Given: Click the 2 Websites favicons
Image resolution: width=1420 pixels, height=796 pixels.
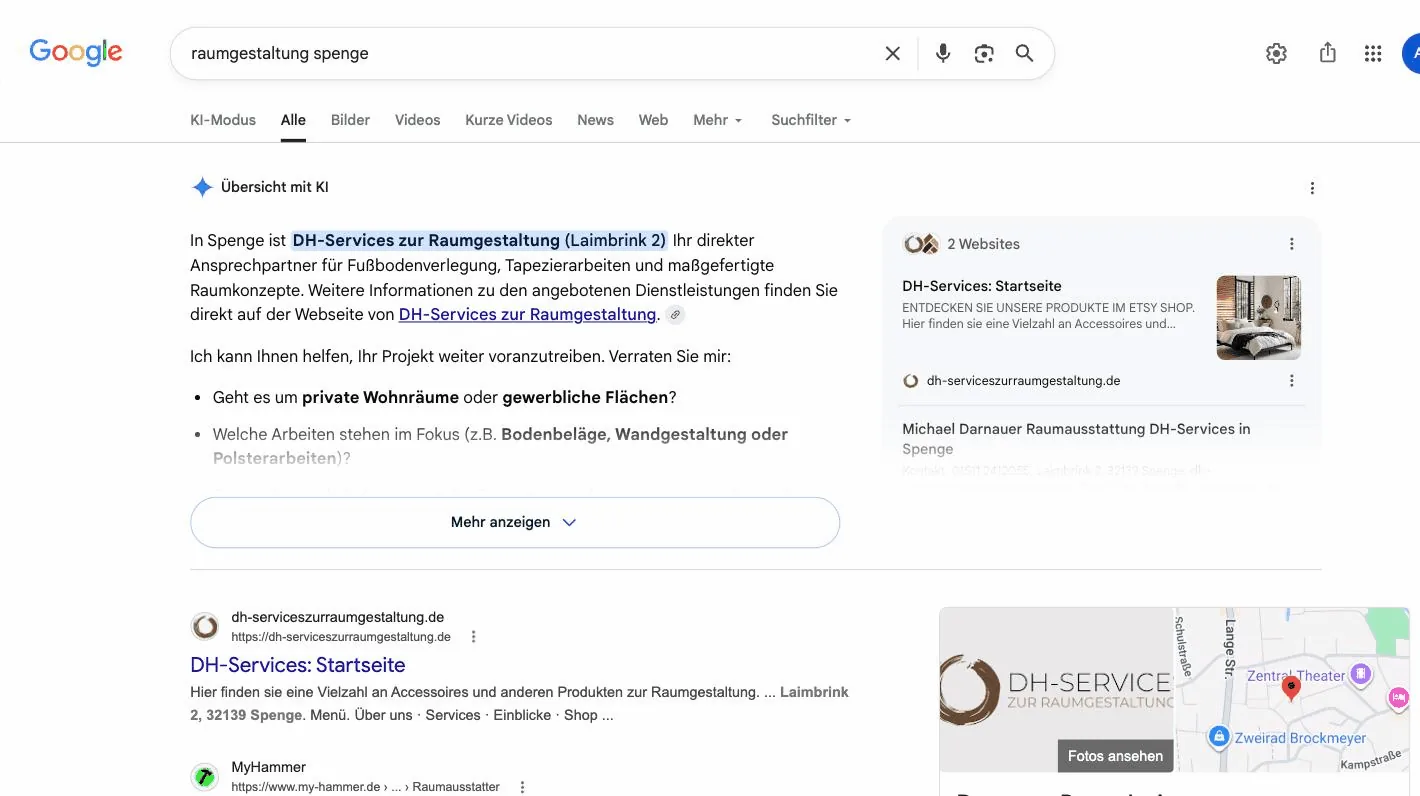Looking at the screenshot, I should pos(920,244).
